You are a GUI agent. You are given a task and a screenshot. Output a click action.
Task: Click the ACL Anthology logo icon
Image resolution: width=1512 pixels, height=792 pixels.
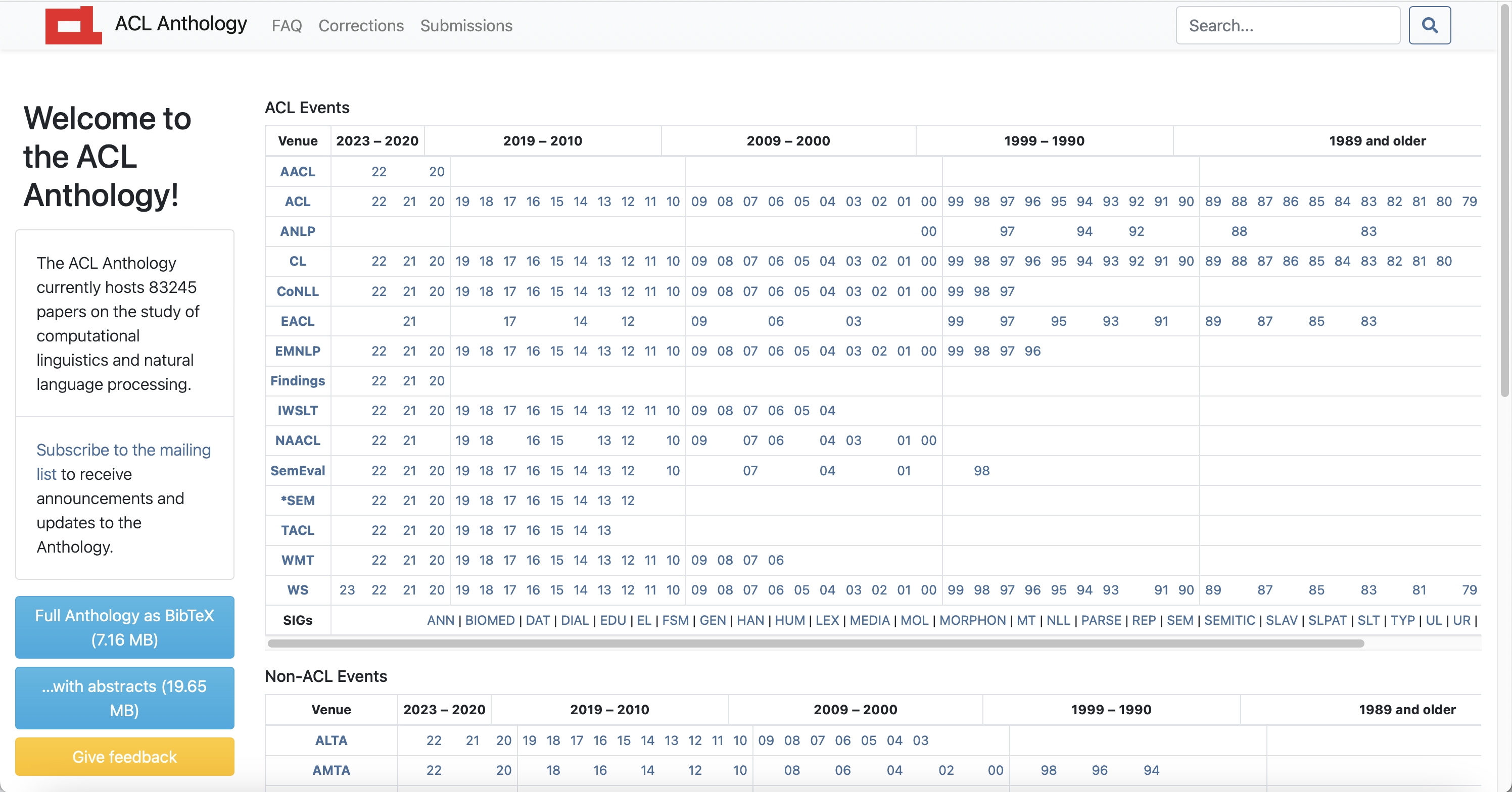(x=73, y=25)
